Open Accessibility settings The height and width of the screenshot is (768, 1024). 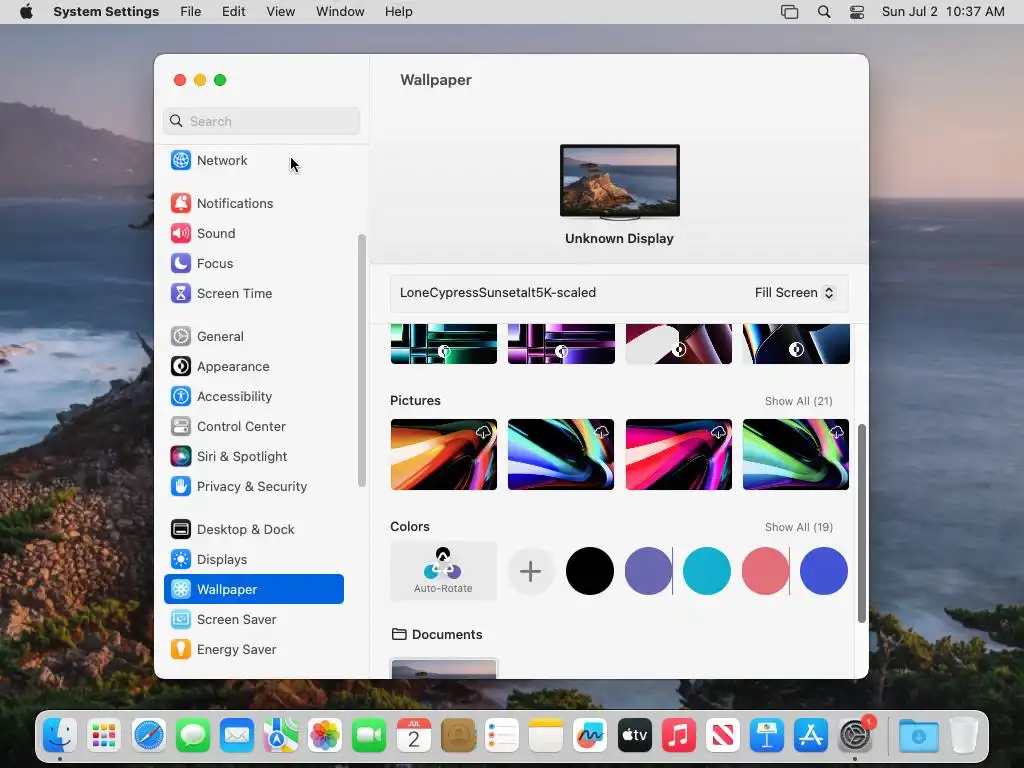click(253, 396)
